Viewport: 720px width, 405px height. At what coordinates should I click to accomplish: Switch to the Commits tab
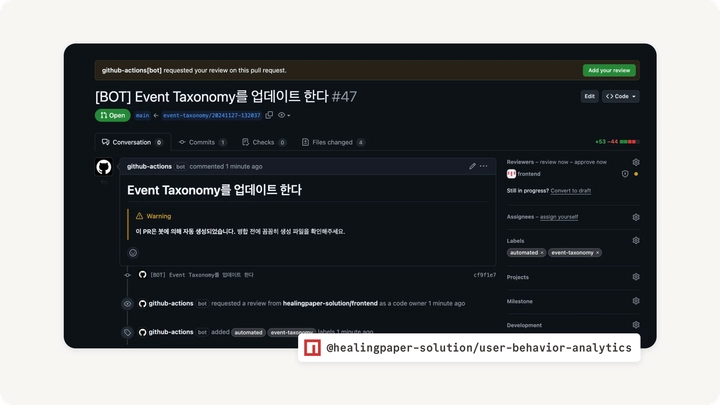202,142
